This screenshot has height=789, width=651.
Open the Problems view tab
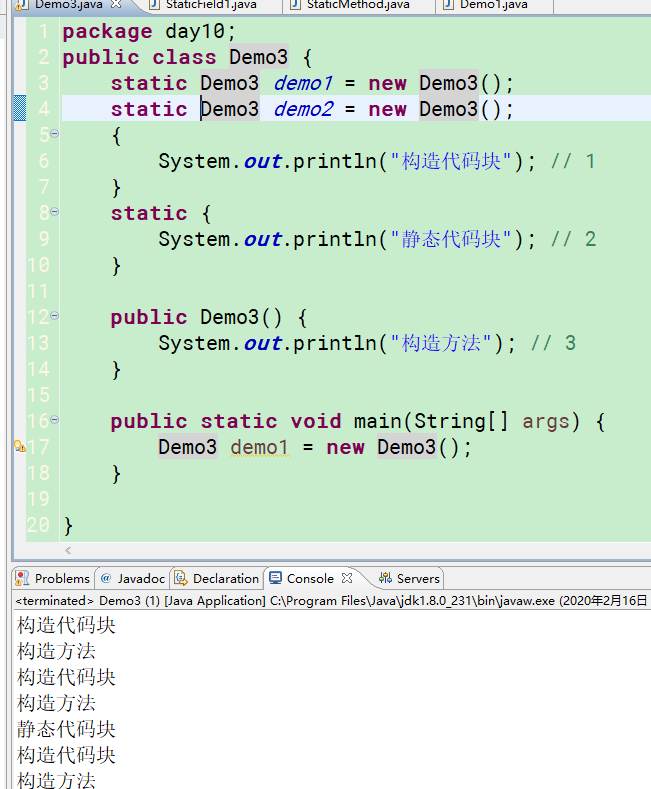[53, 579]
